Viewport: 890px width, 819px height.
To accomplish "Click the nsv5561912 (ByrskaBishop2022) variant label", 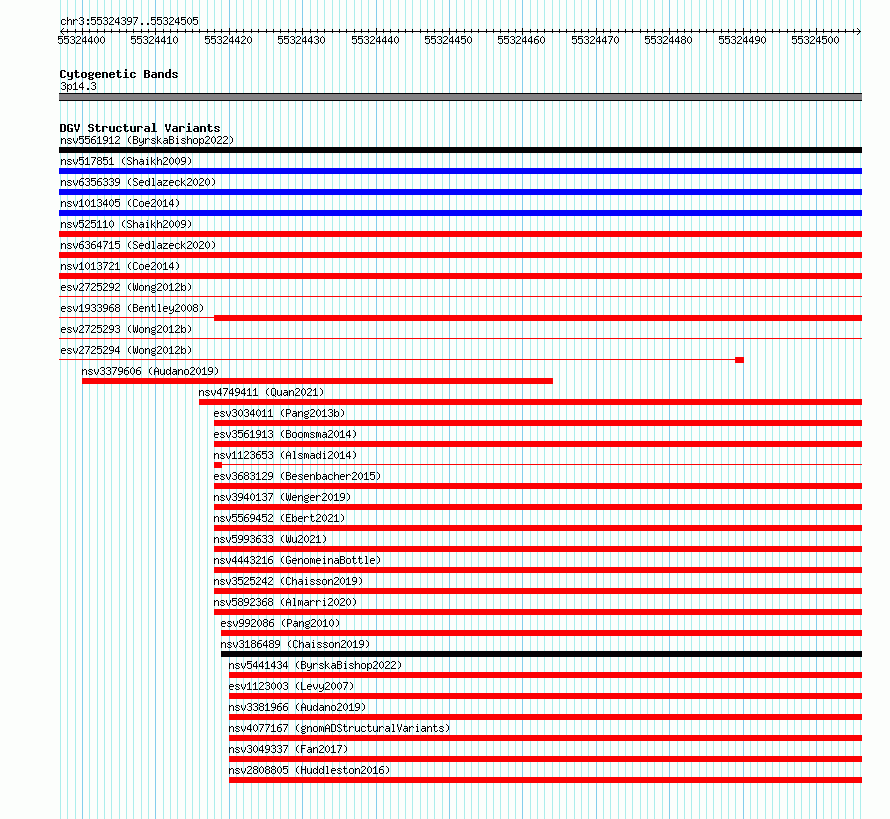I will point(147,140).
